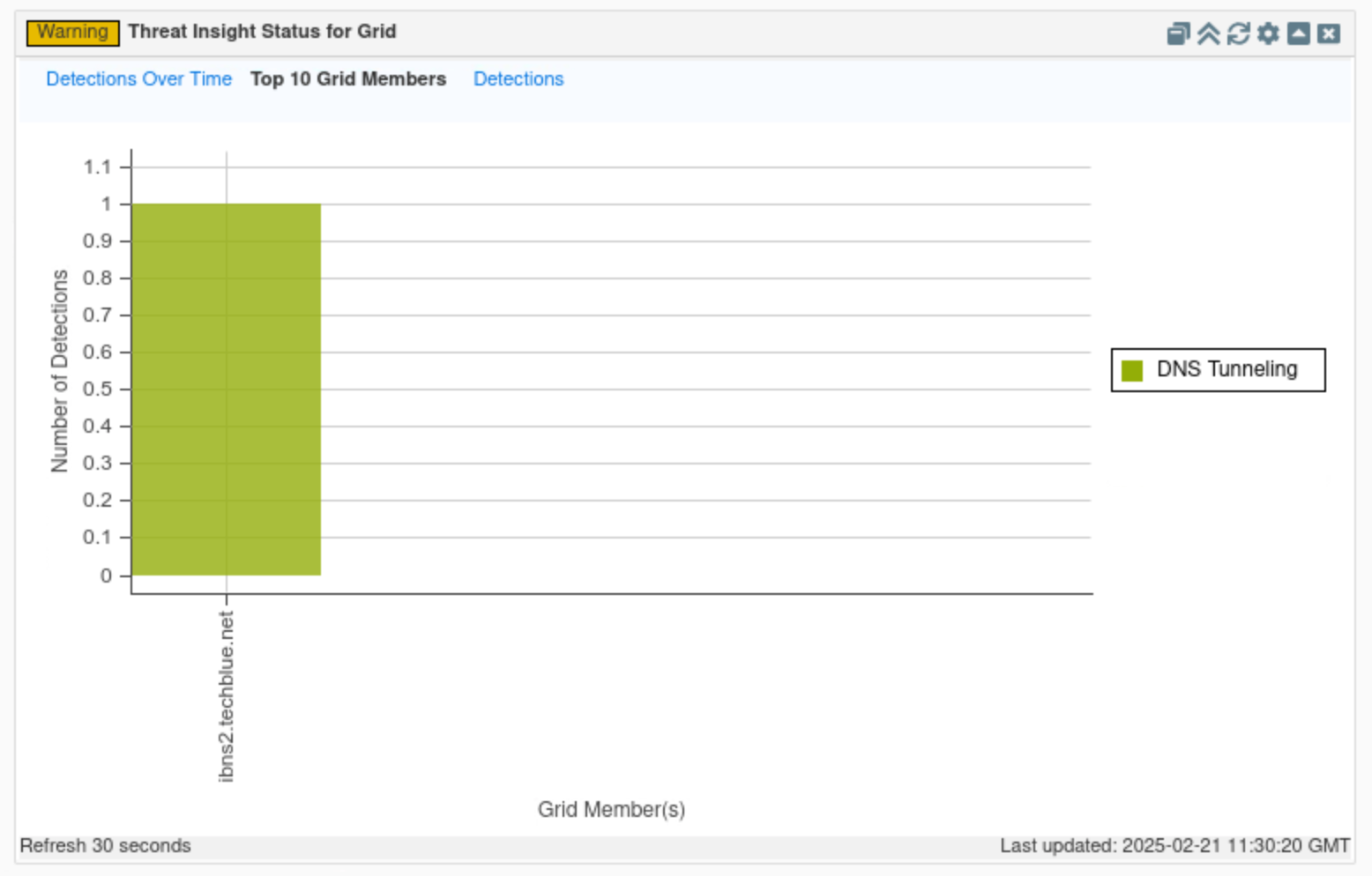Click the Threat Insight Status for Grid title
Image resolution: width=1372 pixels, height=876 pixels.
click(x=262, y=32)
